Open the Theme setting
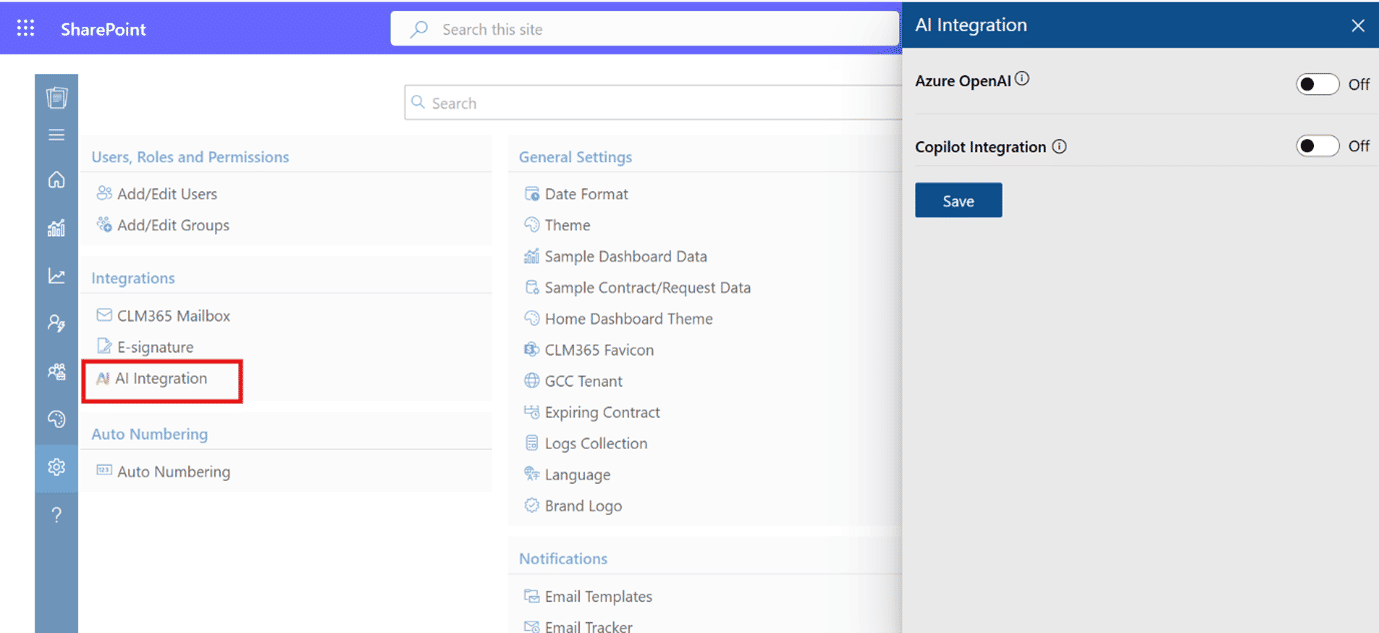The width and height of the screenshot is (1379, 633). (567, 225)
